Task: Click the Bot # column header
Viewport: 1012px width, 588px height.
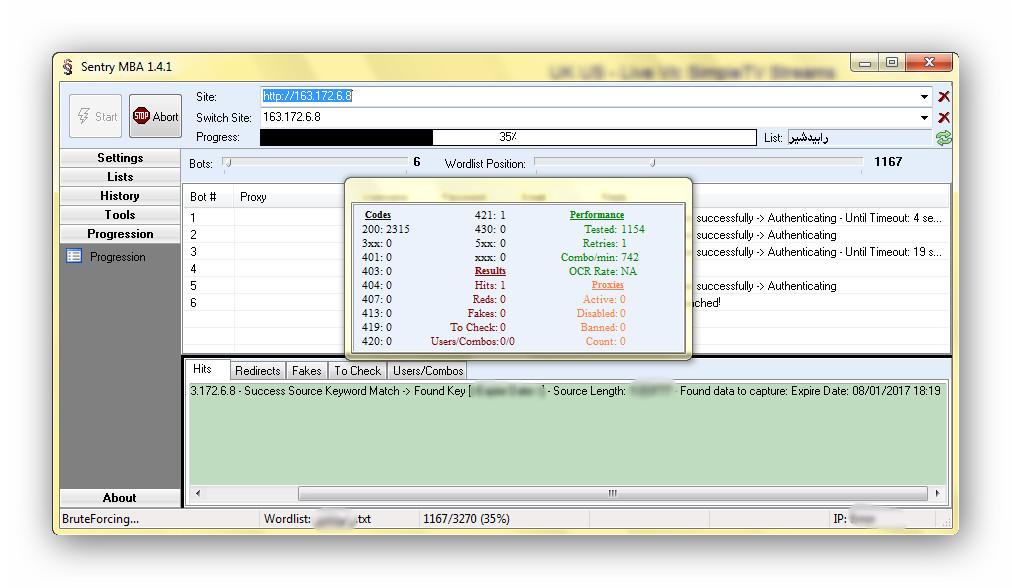Action: tap(208, 197)
